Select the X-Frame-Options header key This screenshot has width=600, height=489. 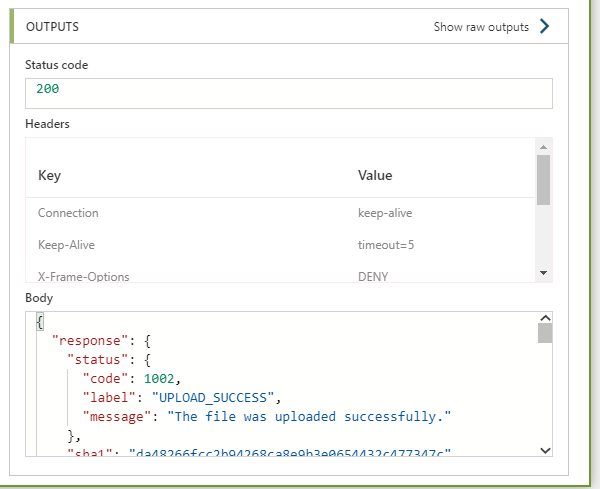[84, 276]
